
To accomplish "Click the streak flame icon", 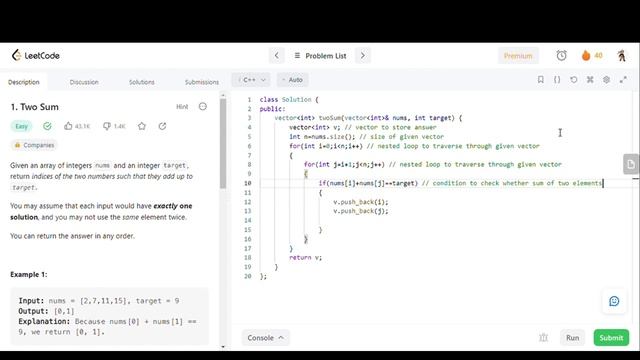I will pyautogui.click(x=586, y=56).
